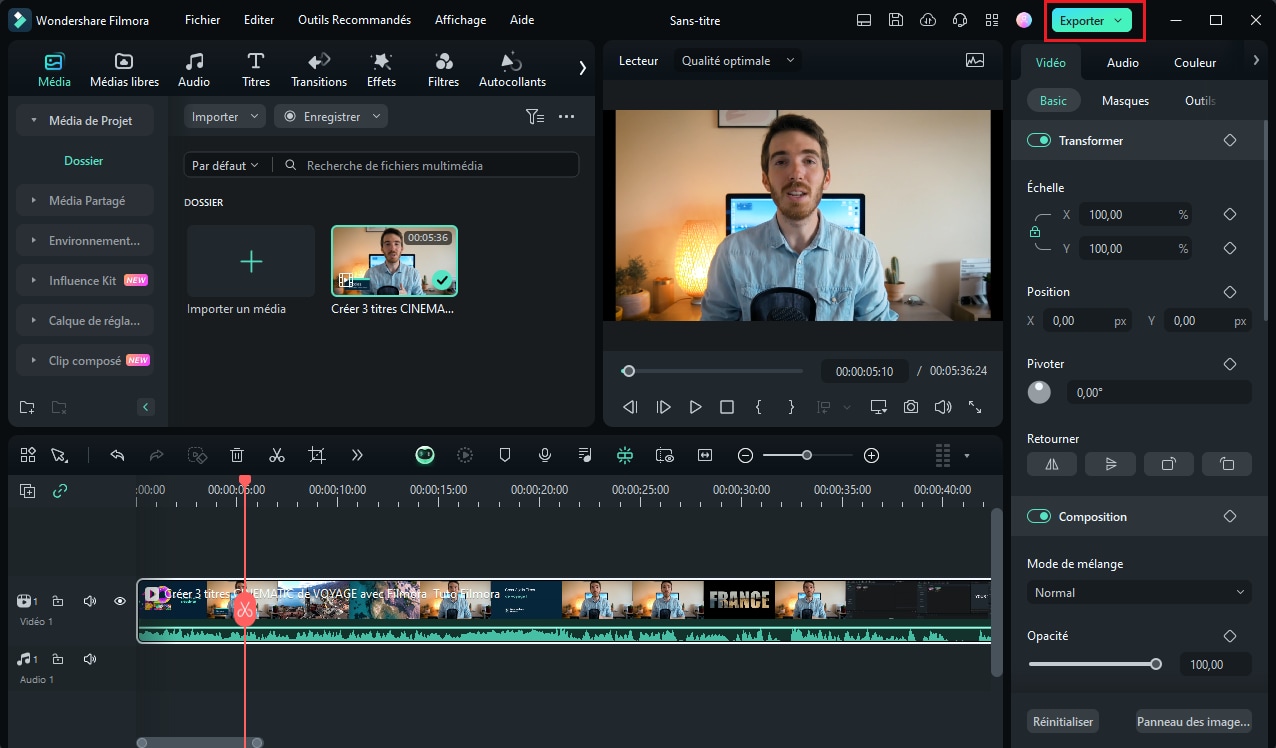Open the cloud upload icon
Screen dimensions: 1276x748
pos(928,20)
